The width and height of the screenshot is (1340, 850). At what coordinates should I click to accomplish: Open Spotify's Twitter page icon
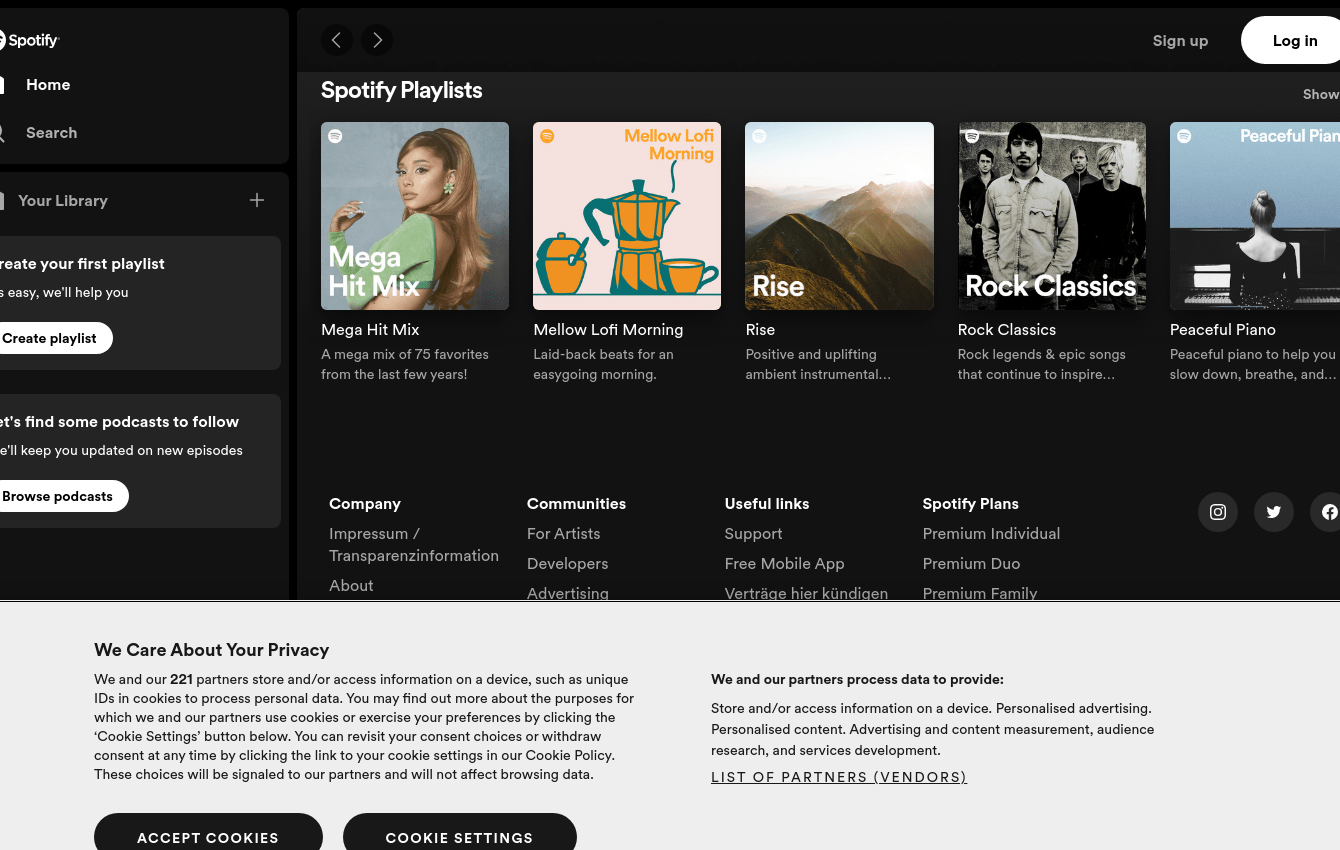click(1274, 512)
